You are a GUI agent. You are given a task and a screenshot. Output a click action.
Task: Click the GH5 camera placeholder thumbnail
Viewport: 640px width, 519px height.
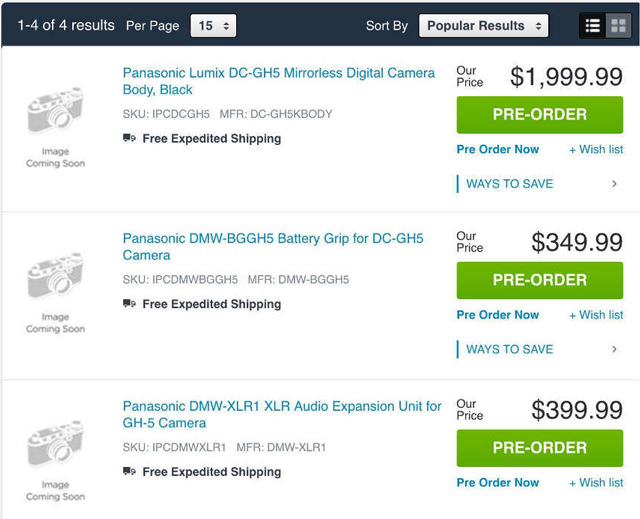[x=56, y=126]
